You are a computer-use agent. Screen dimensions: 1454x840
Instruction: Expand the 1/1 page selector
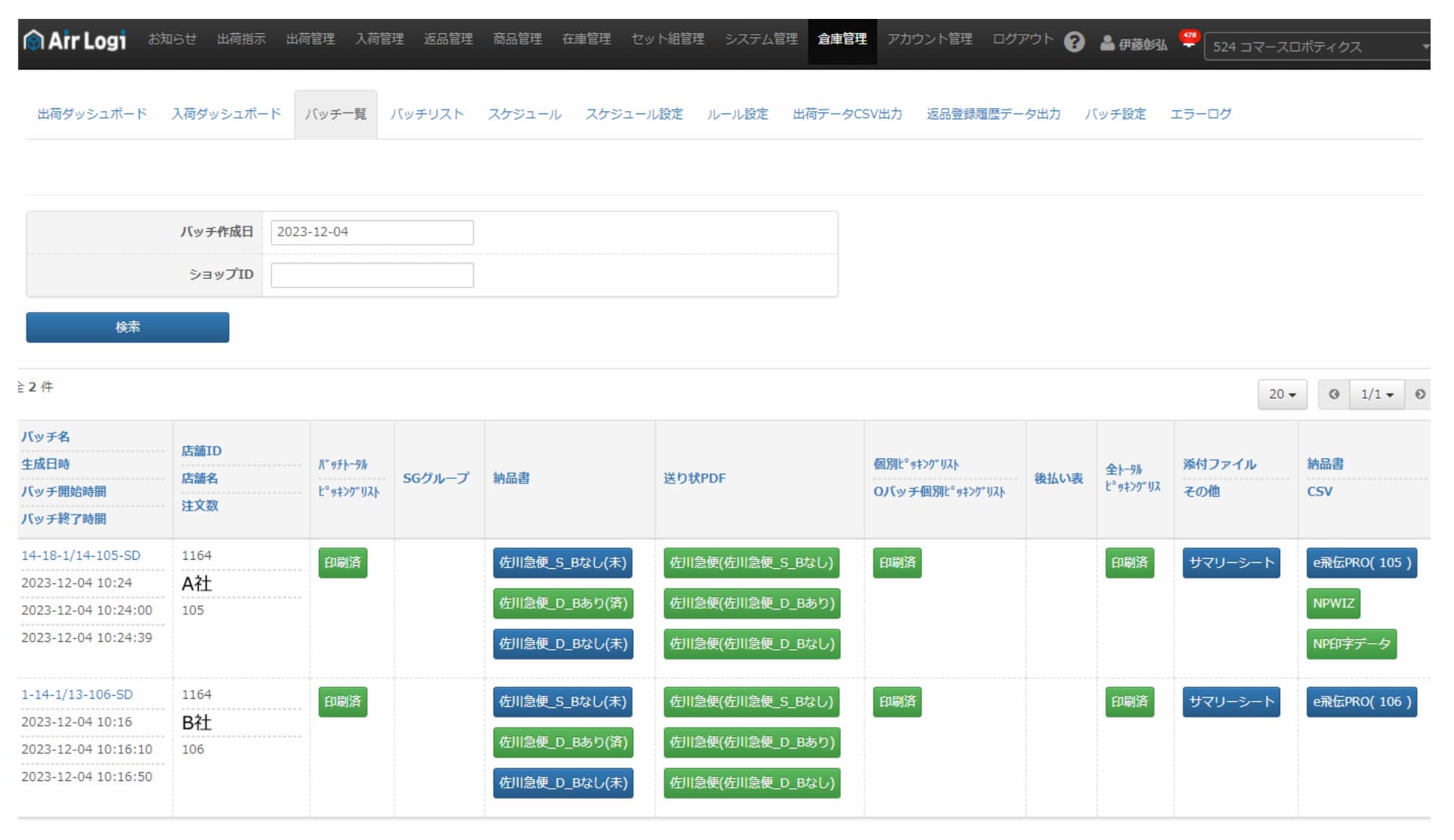pos(1376,394)
